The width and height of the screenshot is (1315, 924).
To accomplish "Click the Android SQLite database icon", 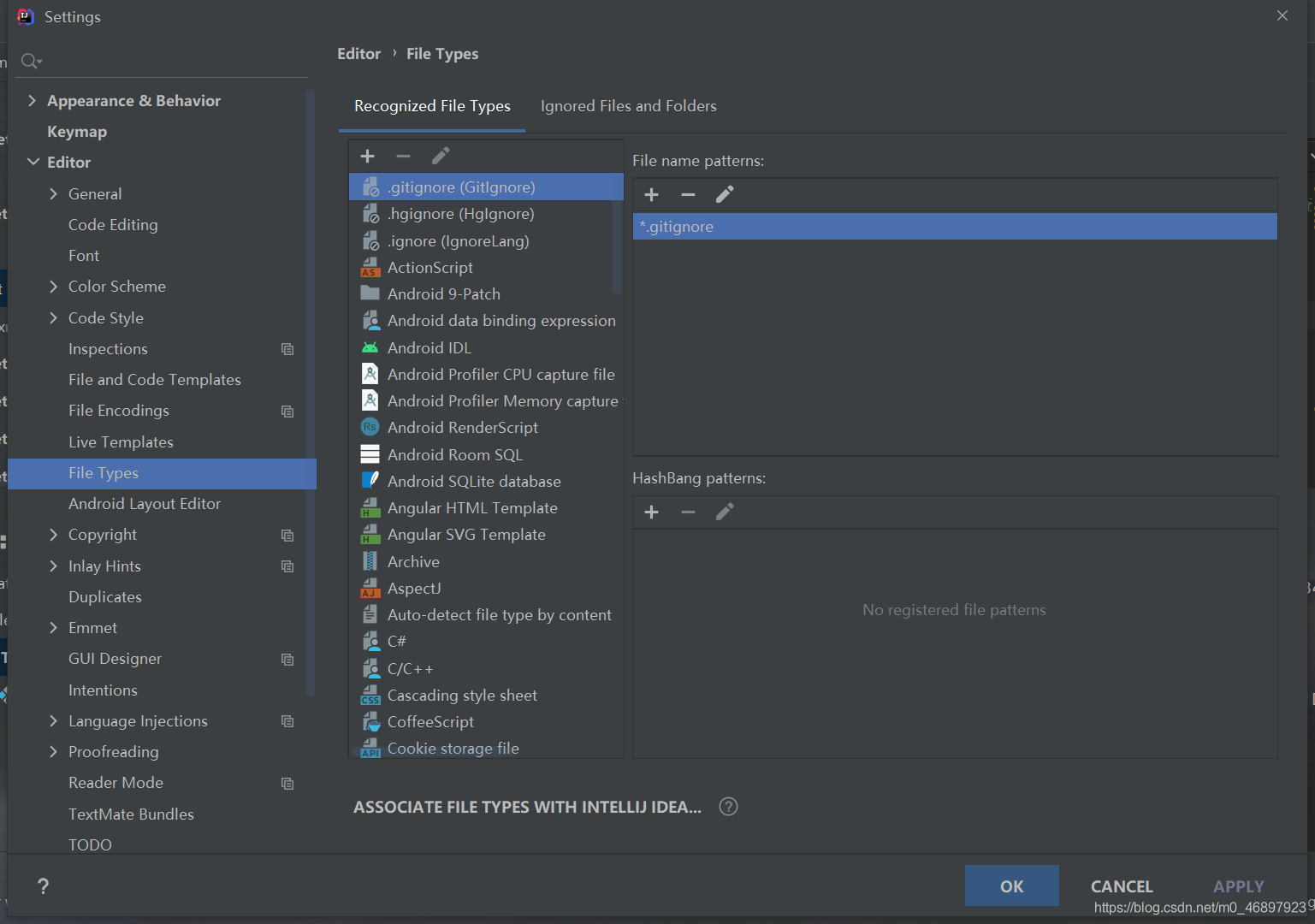I will point(370,481).
